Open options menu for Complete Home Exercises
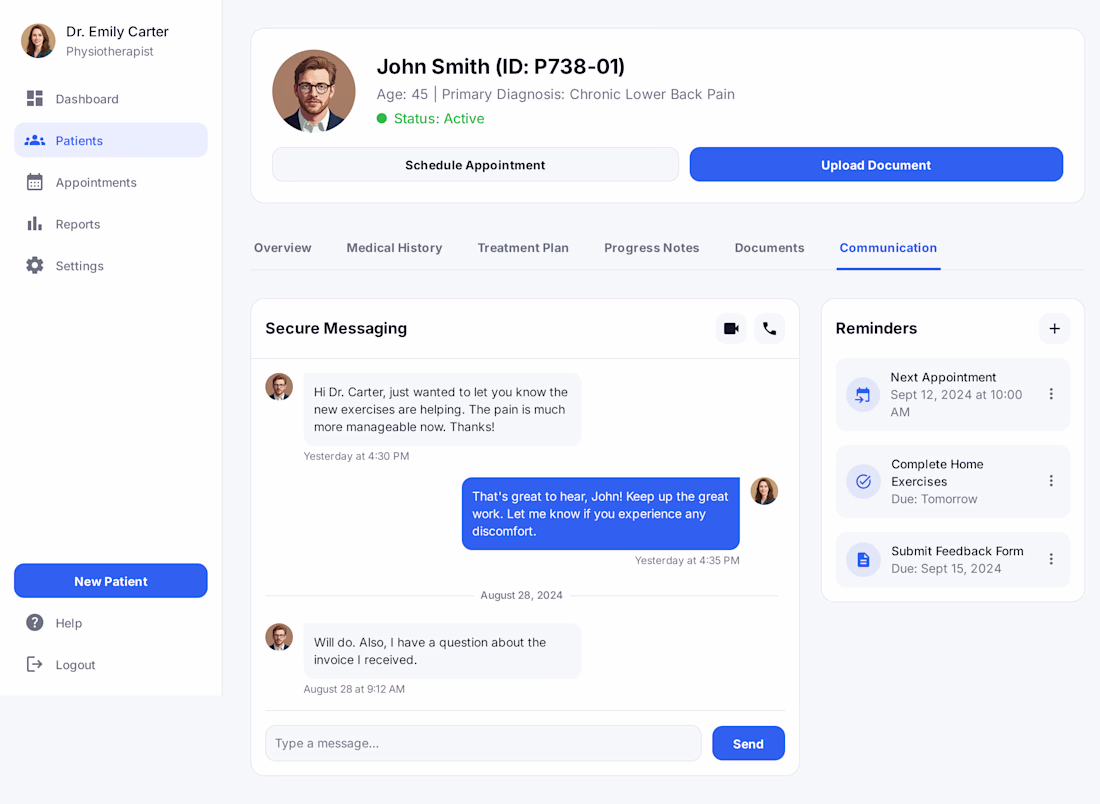The image size is (1100, 804). point(1051,481)
